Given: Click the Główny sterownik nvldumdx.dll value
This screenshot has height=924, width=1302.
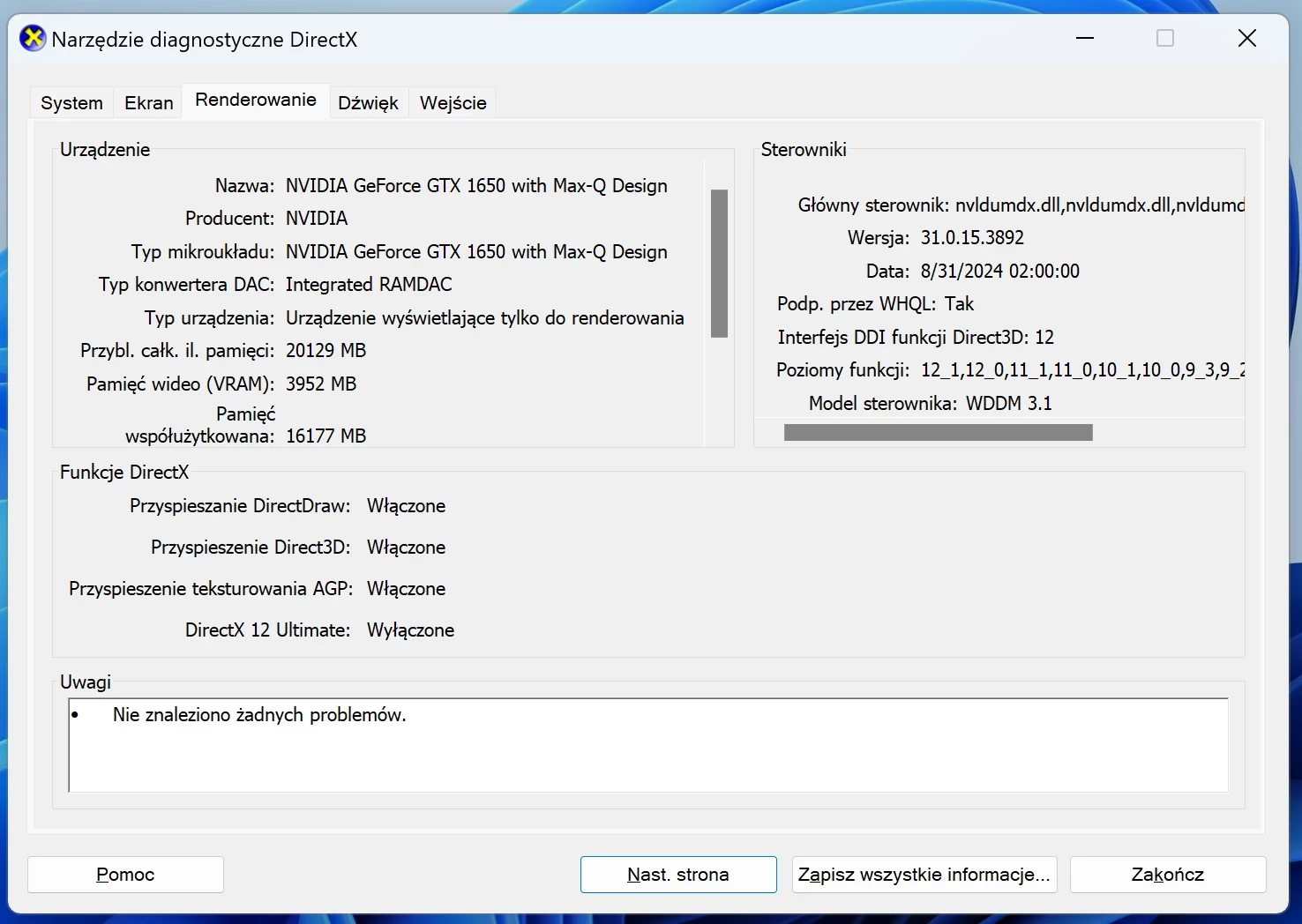Looking at the screenshot, I should [1099, 205].
